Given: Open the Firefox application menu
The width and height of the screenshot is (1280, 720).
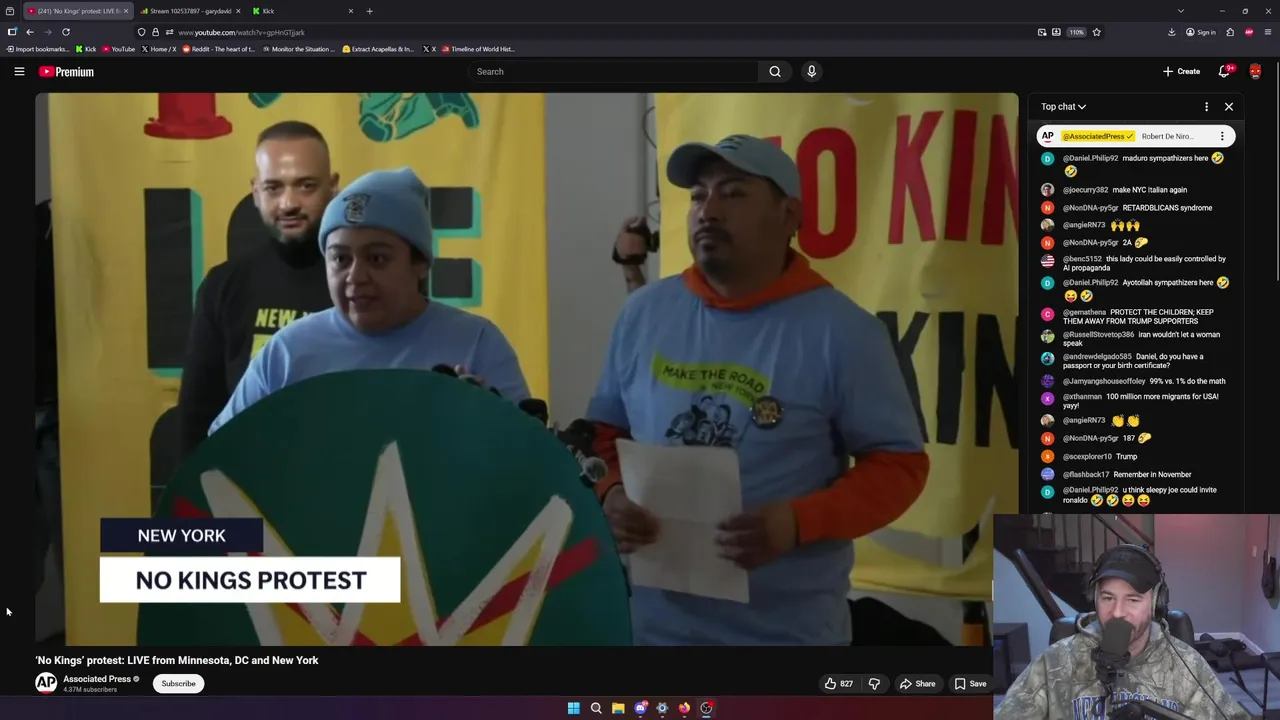Looking at the screenshot, I should click(1267, 32).
